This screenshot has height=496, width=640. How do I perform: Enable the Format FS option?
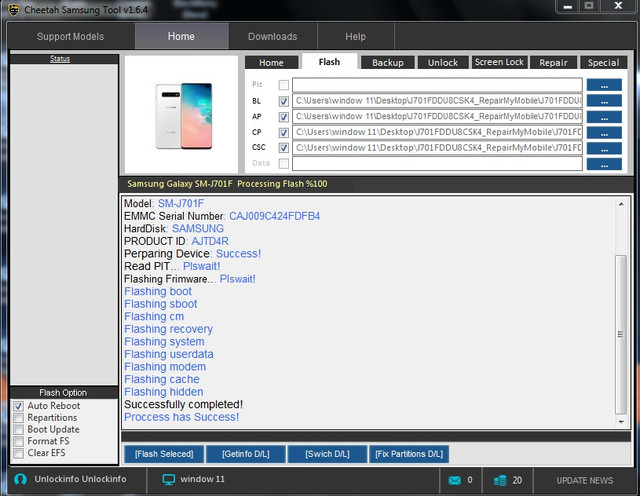pos(18,441)
